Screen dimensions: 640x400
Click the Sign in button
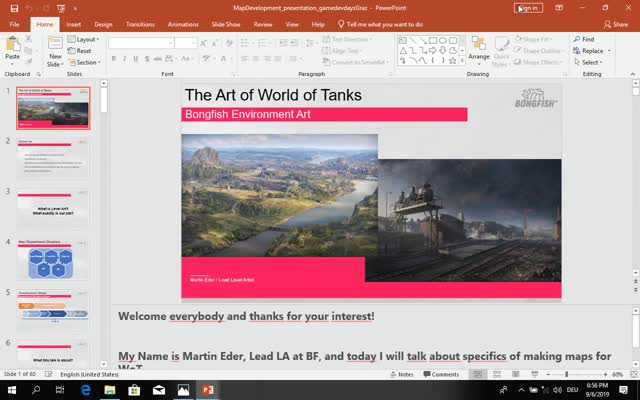pyautogui.click(x=528, y=8)
